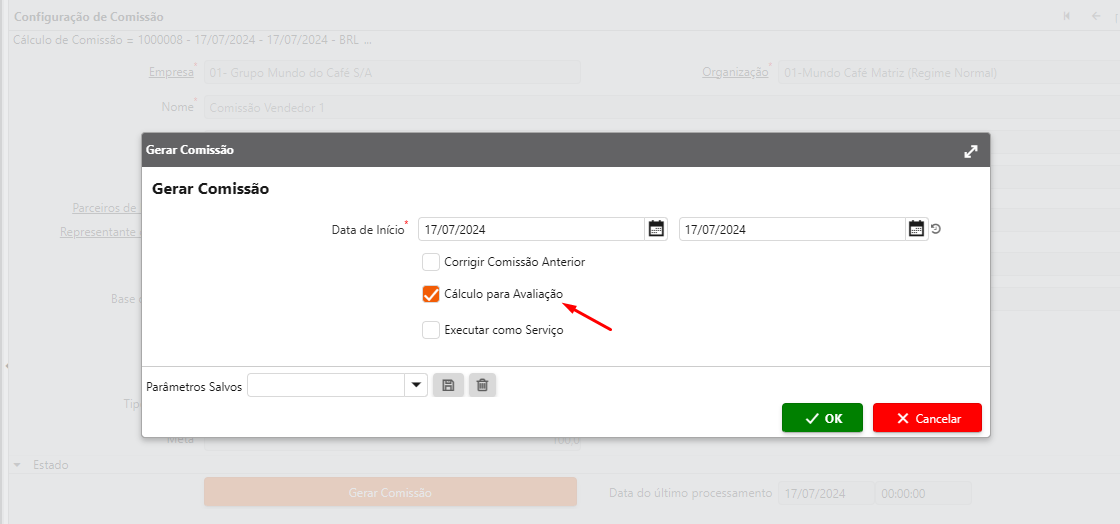
Task: Expand the Gerar Comissão dialog to full size
Action: point(970,151)
